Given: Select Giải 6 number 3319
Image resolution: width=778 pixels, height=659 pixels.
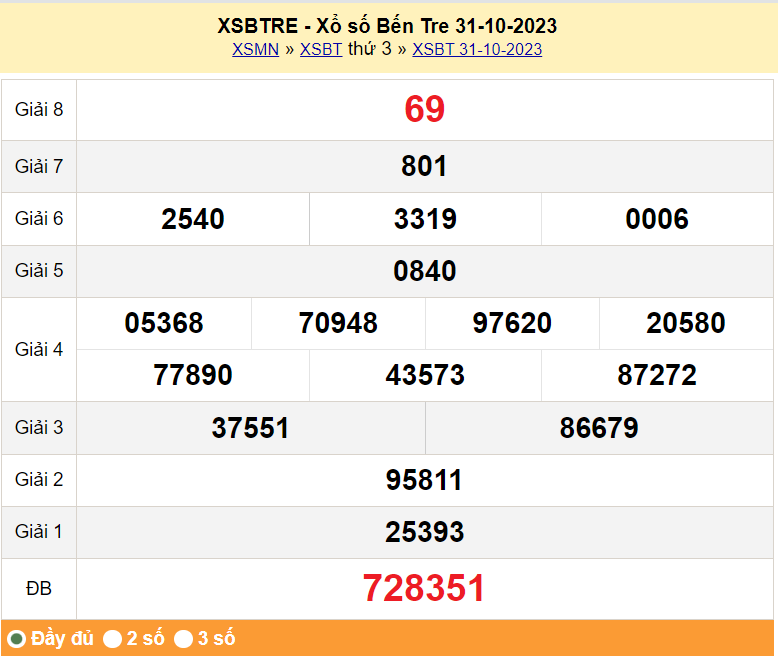Looking at the screenshot, I should [425, 219].
